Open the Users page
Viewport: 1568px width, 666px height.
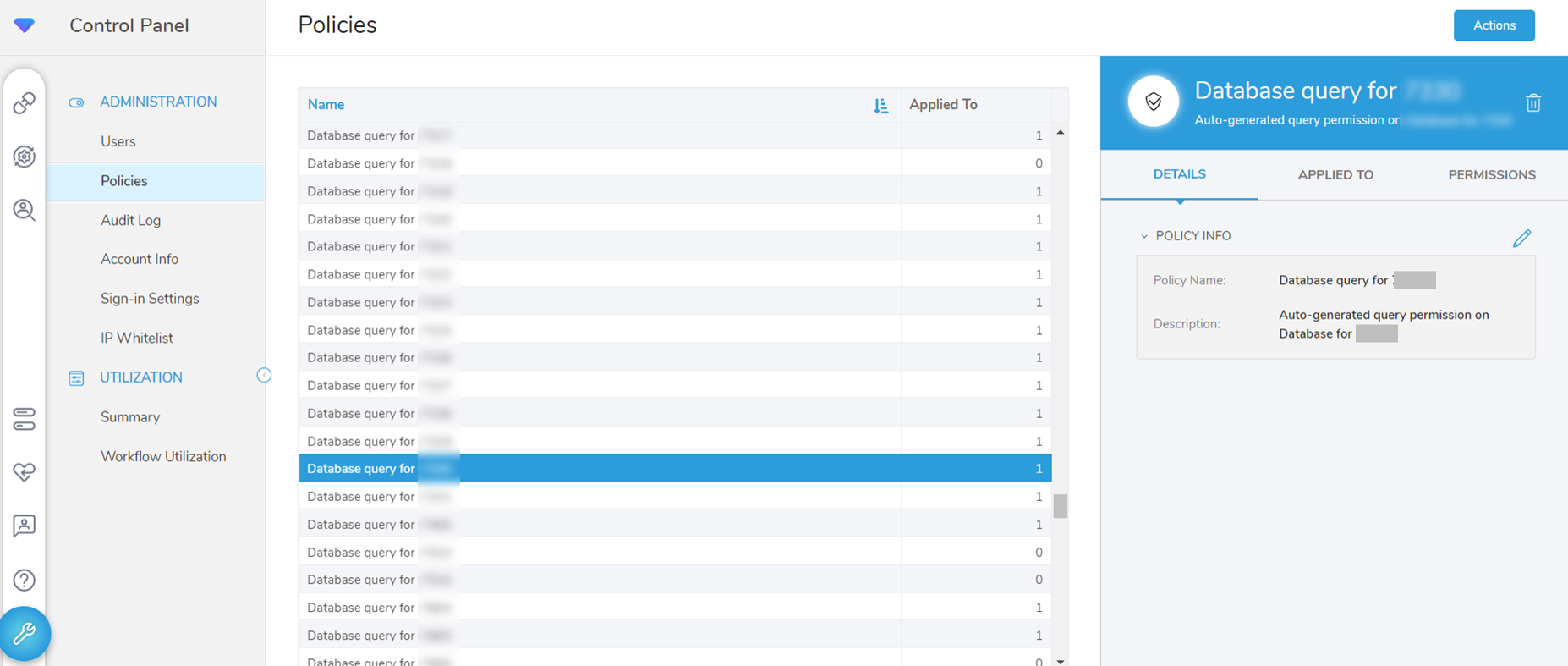[x=118, y=141]
